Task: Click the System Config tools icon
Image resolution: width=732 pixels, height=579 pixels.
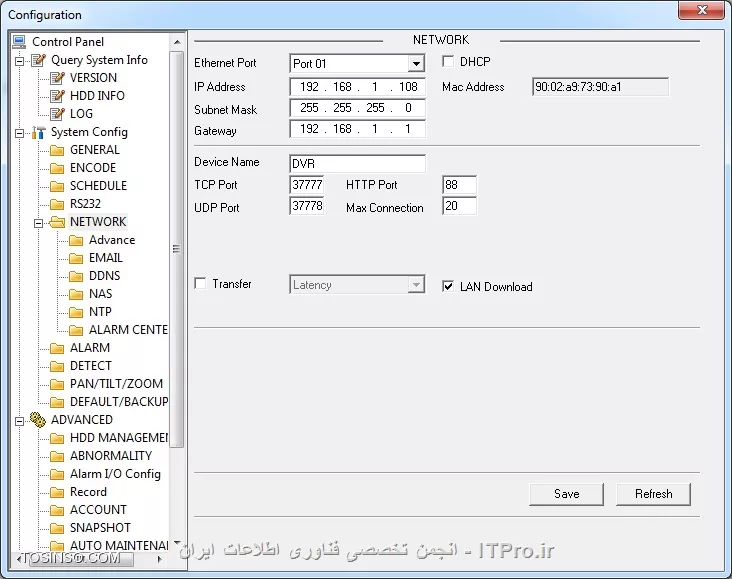Action: click(x=39, y=132)
